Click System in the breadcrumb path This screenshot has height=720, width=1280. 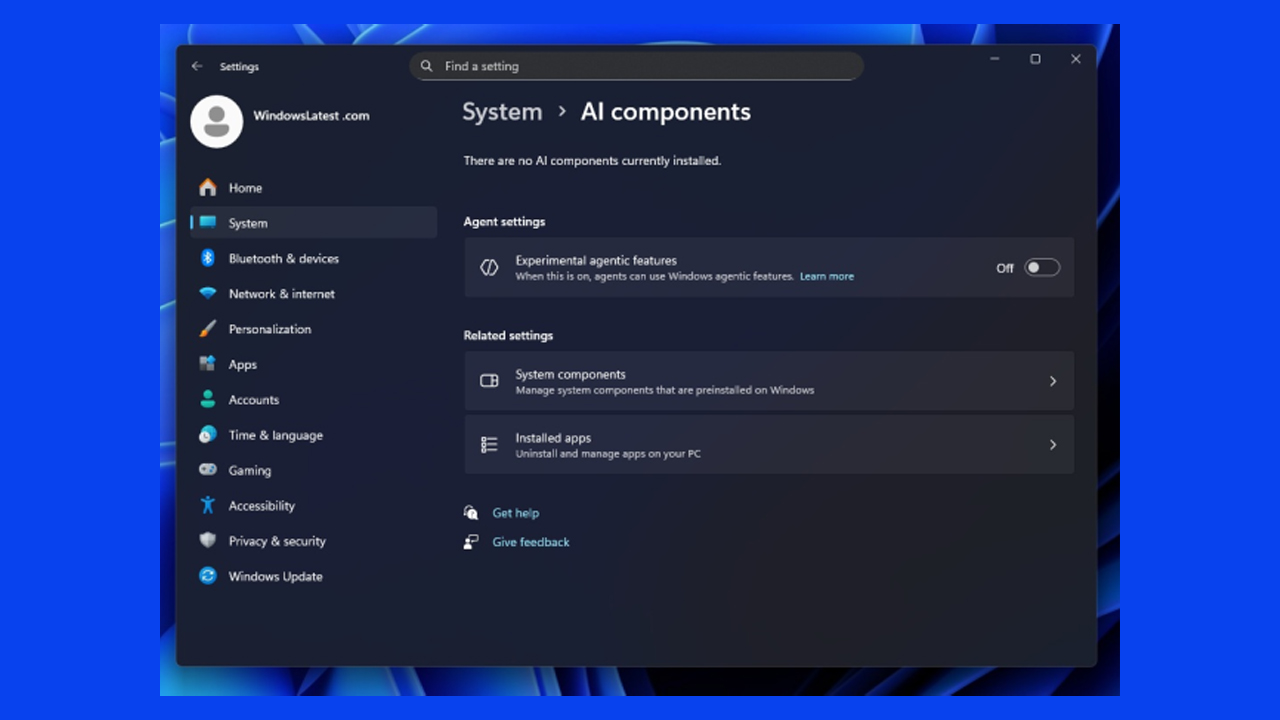[502, 112]
